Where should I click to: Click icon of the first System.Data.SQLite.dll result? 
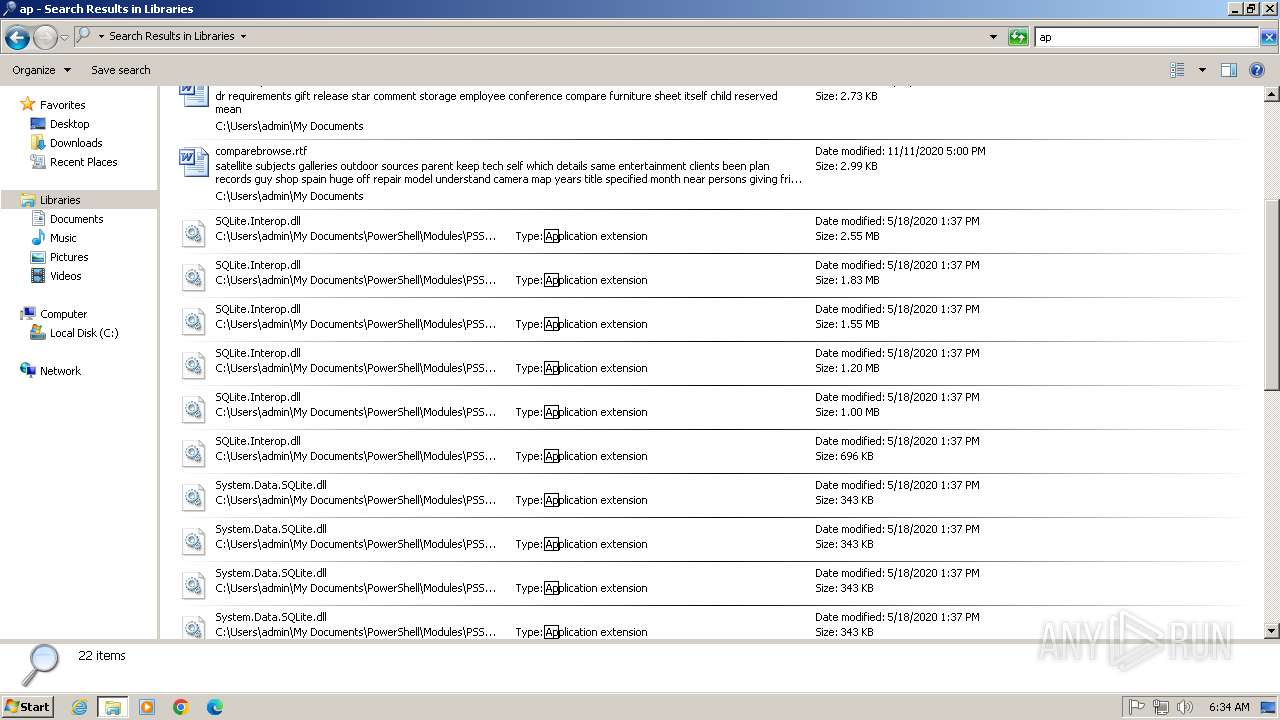(x=193, y=498)
